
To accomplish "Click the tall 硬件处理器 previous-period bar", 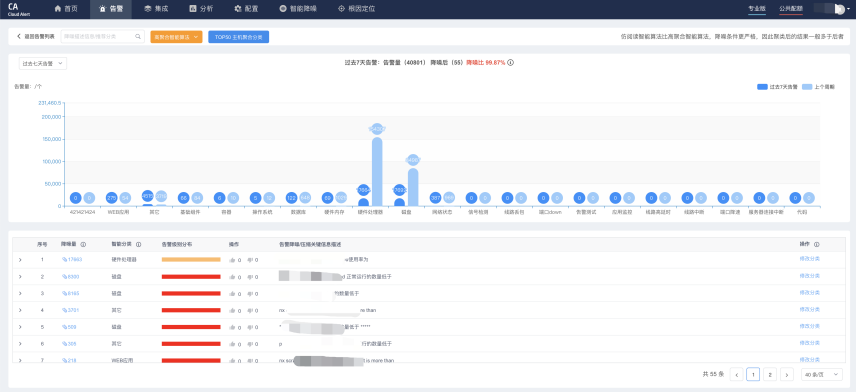I will pos(377,171).
